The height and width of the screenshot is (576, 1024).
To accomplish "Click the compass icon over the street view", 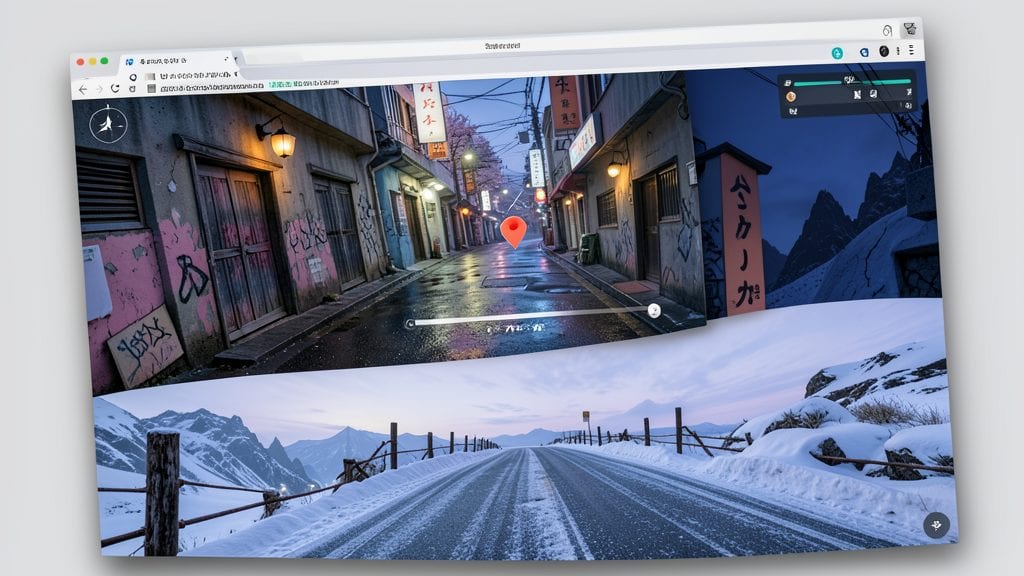I will [x=108, y=123].
